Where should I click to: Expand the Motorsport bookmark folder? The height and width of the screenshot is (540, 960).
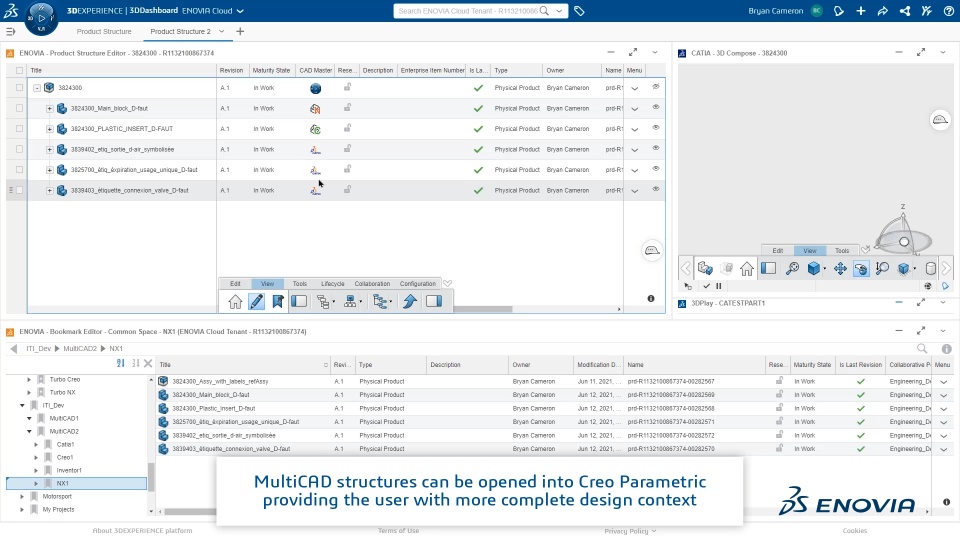[x=23, y=497]
